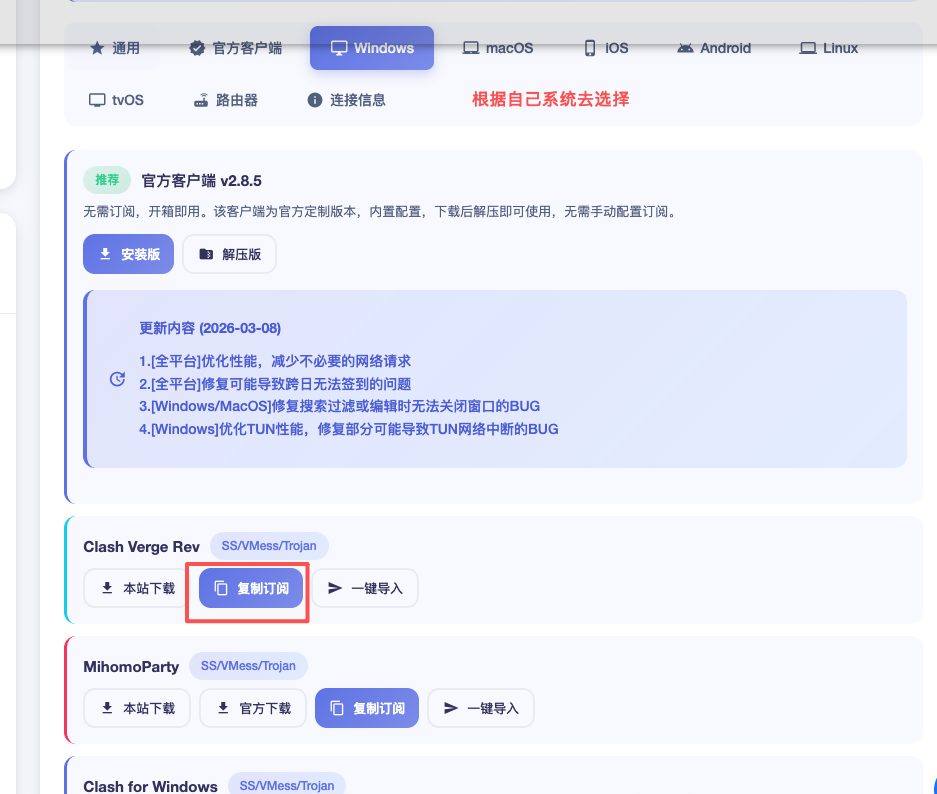Switch to the 通用 tab
This screenshot has width=937, height=794.
pos(114,48)
